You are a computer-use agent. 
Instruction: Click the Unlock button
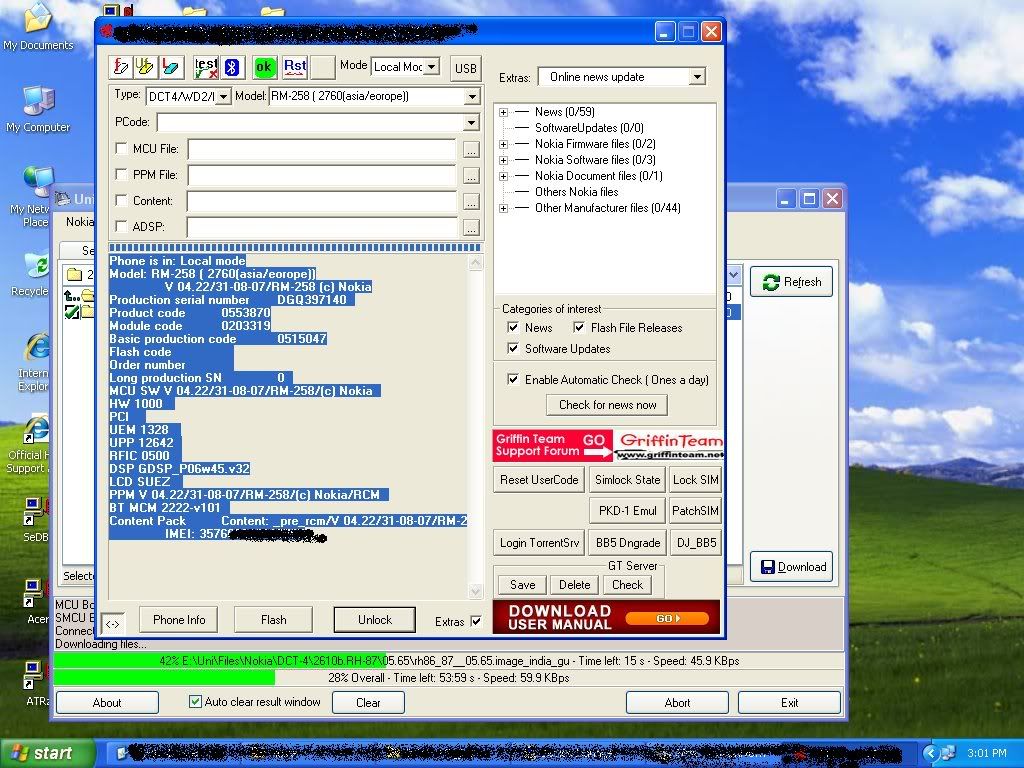coord(375,620)
